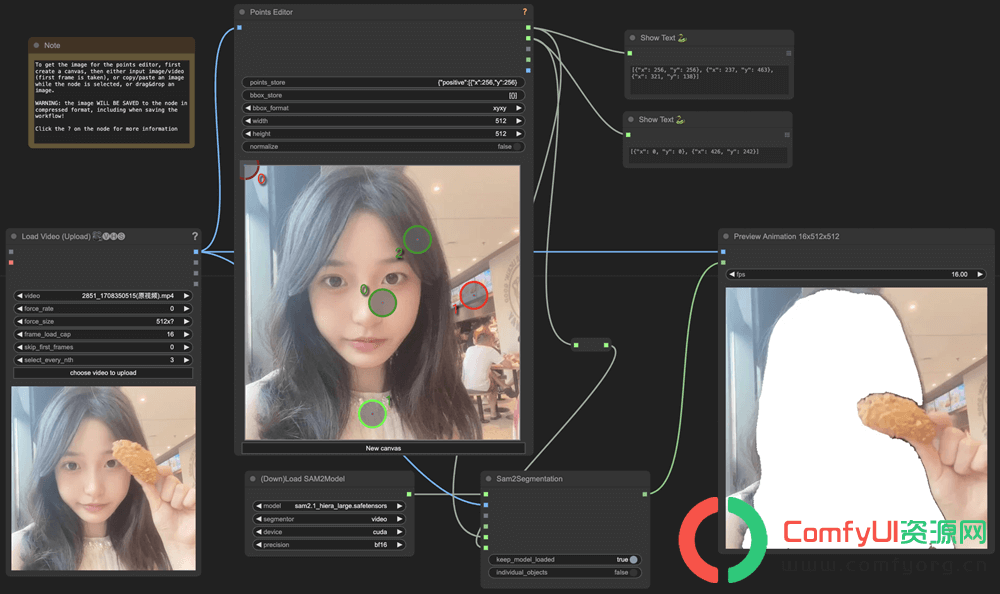
Task: Click the Preview Animation masked output image
Action: 857,418
